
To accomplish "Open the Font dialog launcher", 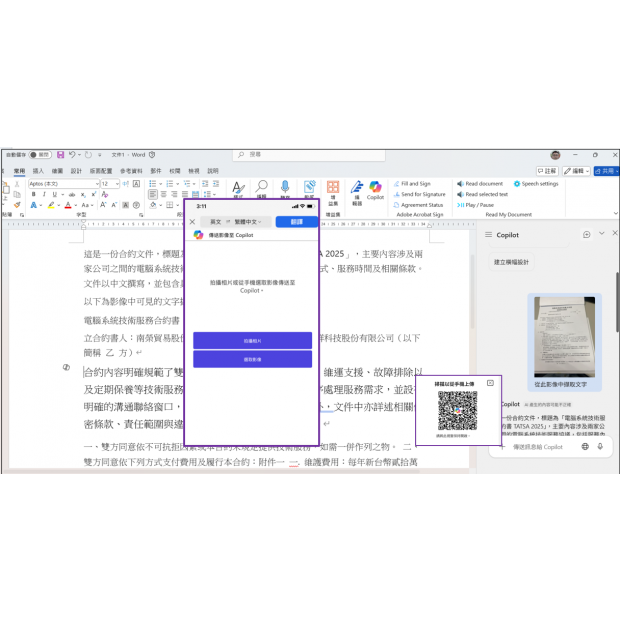I will [x=141, y=215].
